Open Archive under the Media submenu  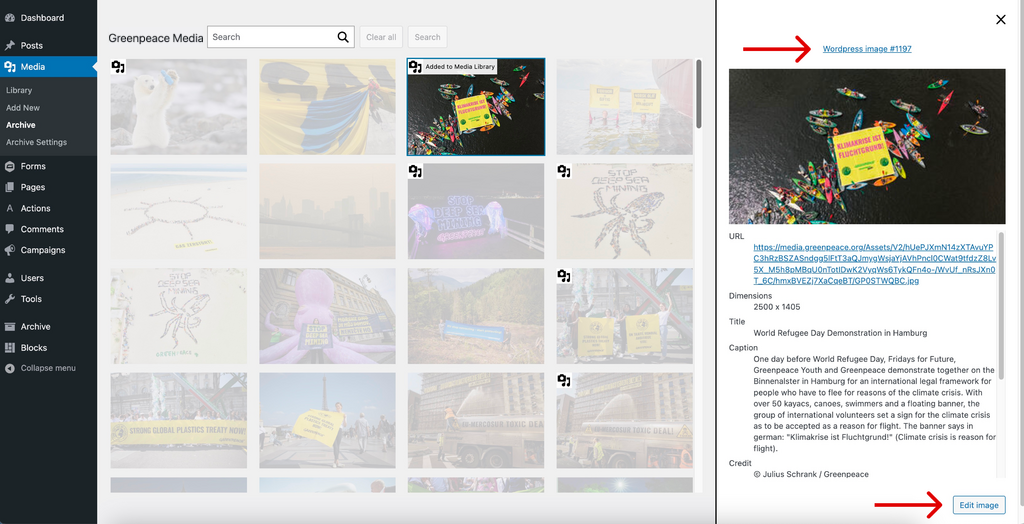(21, 125)
